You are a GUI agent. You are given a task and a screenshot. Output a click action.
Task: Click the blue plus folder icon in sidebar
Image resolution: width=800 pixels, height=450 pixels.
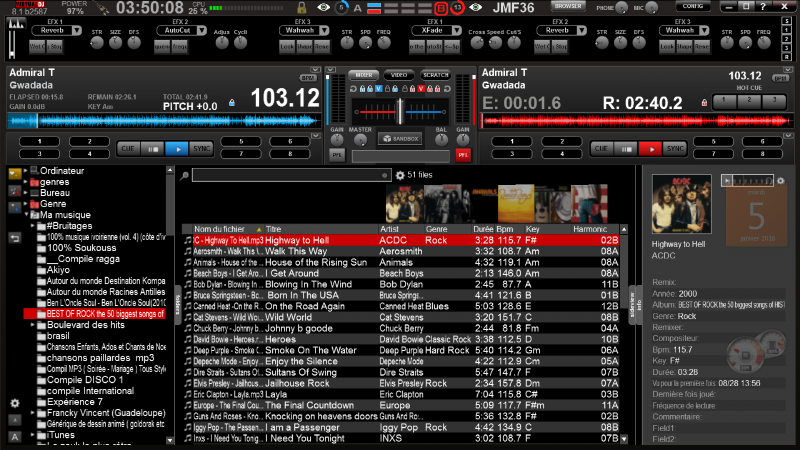15,207
